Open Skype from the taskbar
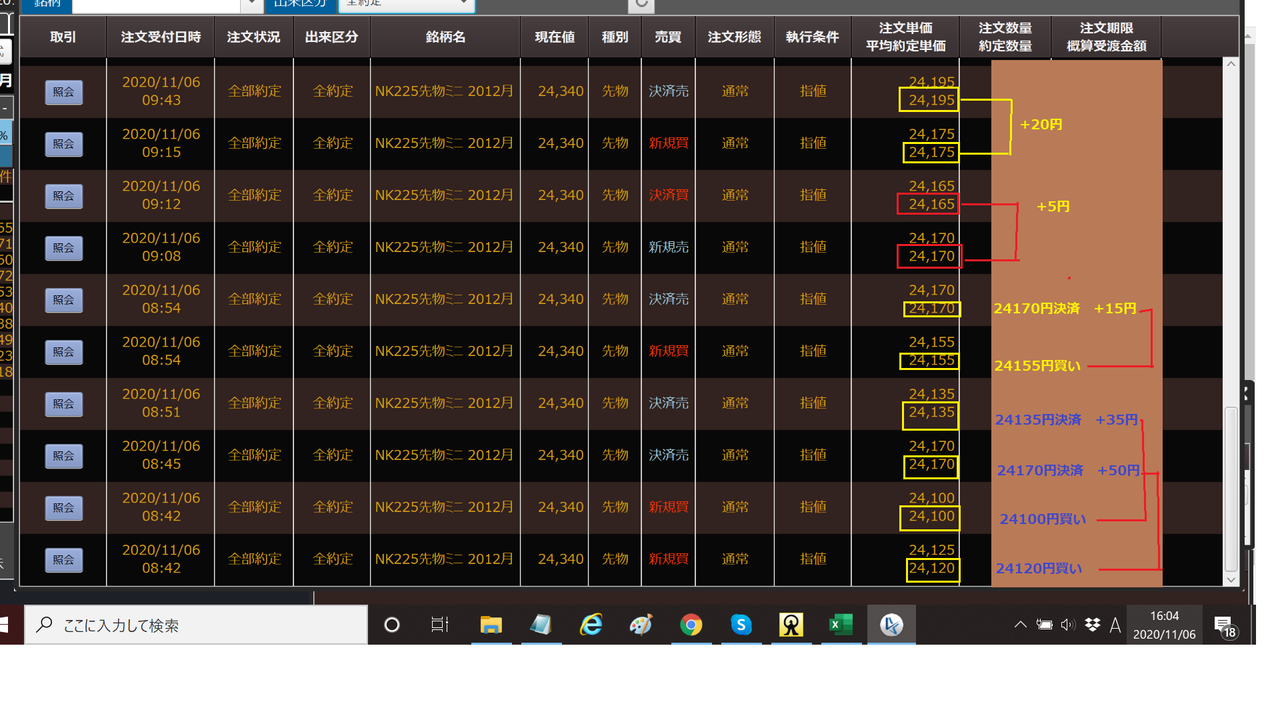This screenshot has width=1280, height=720. pyautogui.click(x=741, y=625)
